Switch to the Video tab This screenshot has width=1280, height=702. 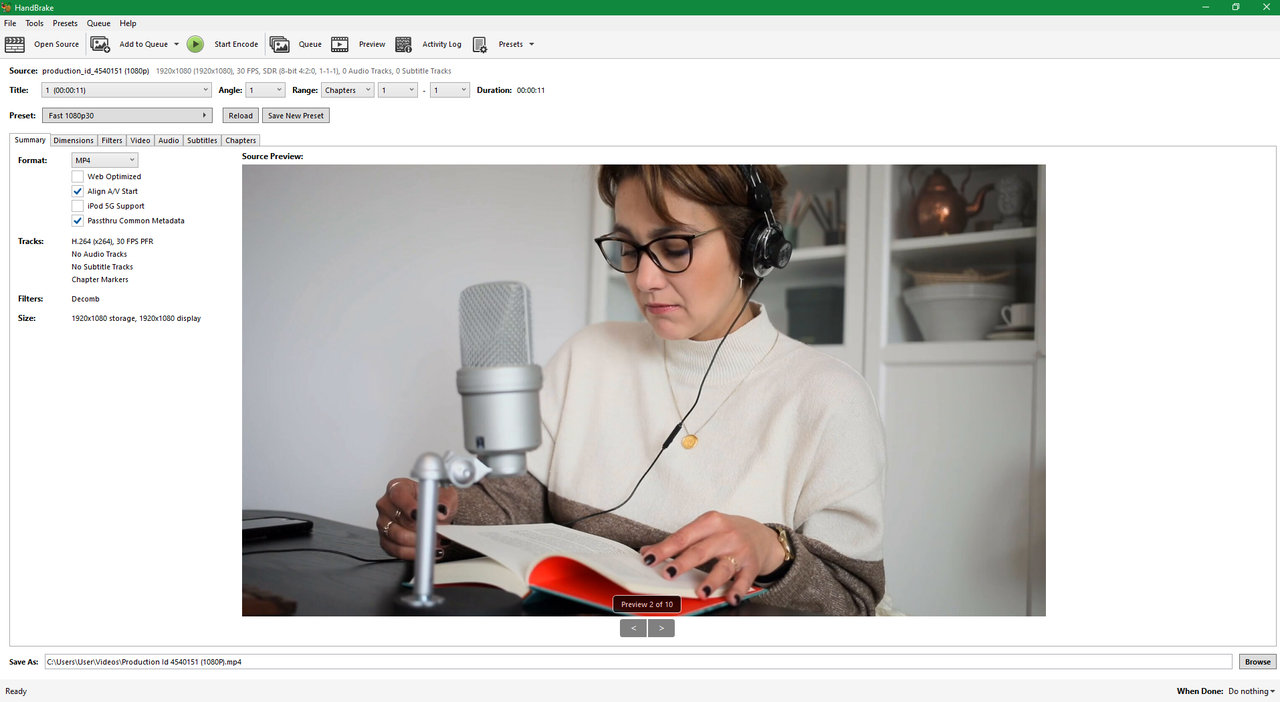point(140,140)
